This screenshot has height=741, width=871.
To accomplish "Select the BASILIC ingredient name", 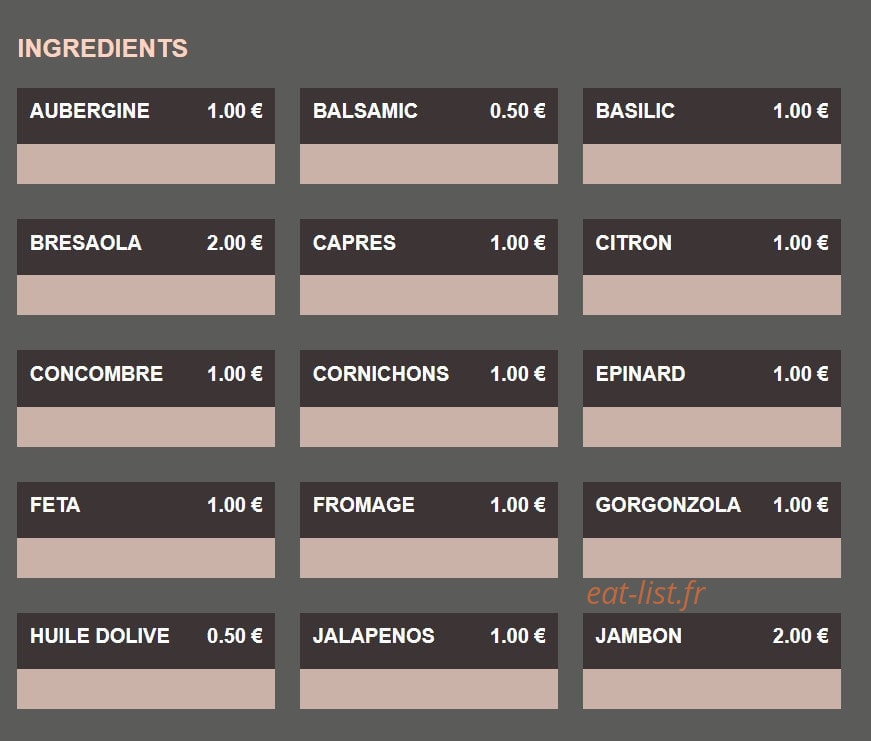I will (635, 111).
